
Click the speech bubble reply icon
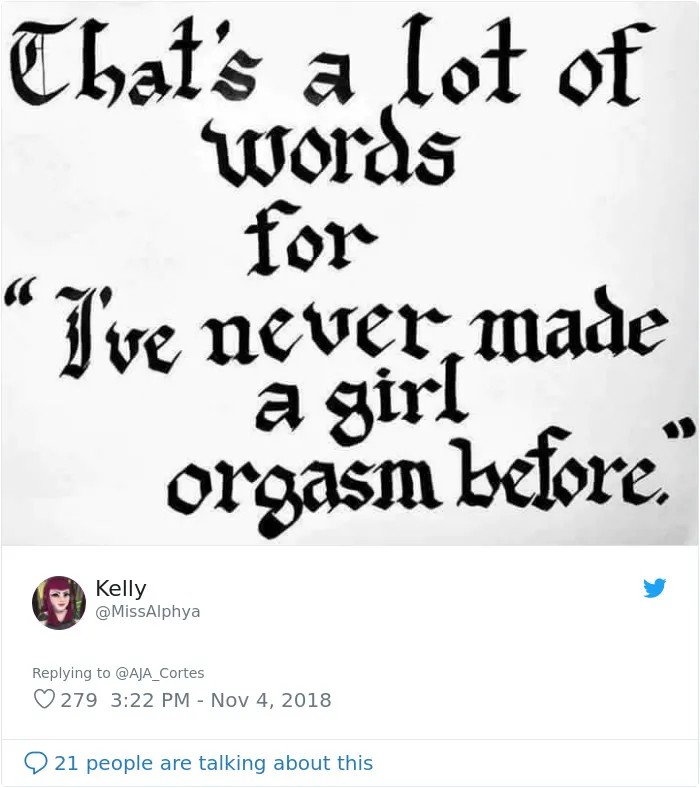(x=36, y=763)
